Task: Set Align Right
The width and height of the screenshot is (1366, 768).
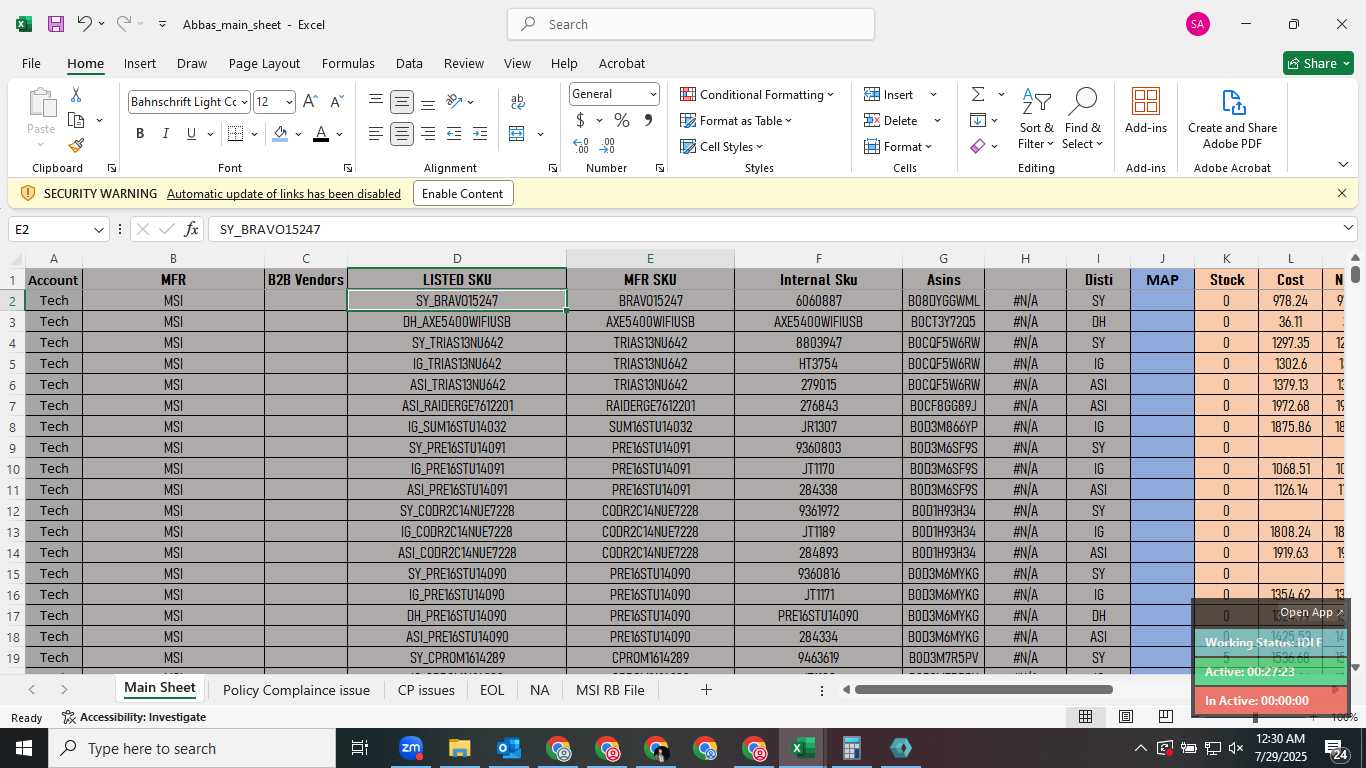Action: click(x=428, y=134)
